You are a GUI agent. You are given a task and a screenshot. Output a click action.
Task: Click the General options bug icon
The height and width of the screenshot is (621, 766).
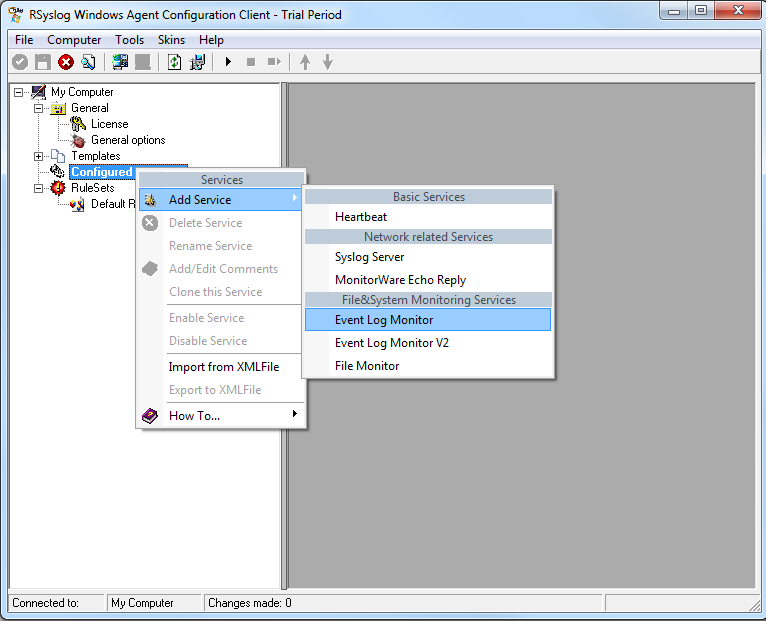pyautogui.click(x=78, y=140)
